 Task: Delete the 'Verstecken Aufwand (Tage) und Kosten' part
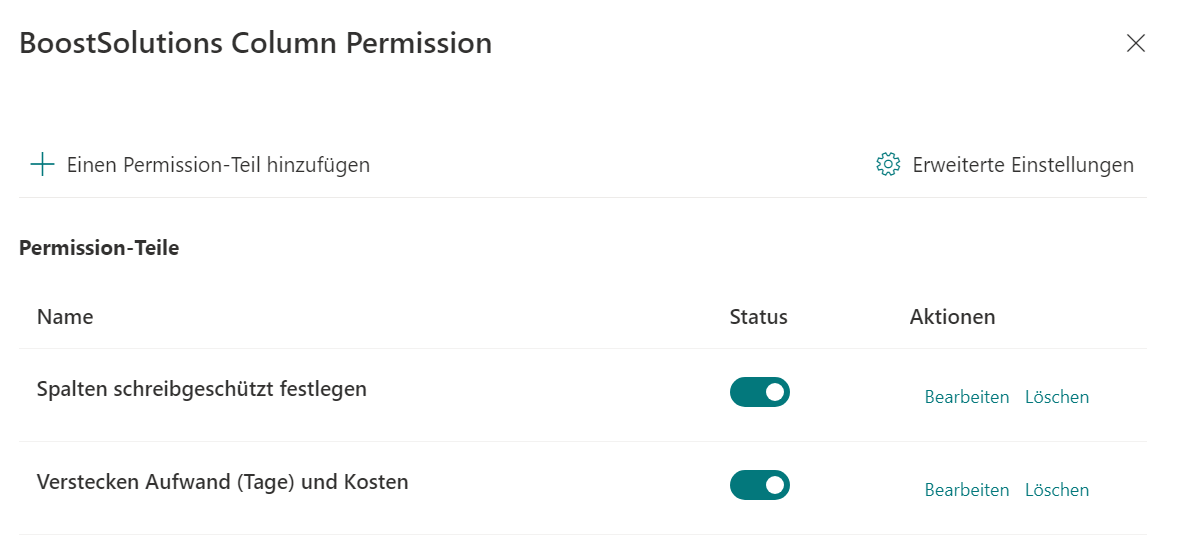[x=1056, y=490]
